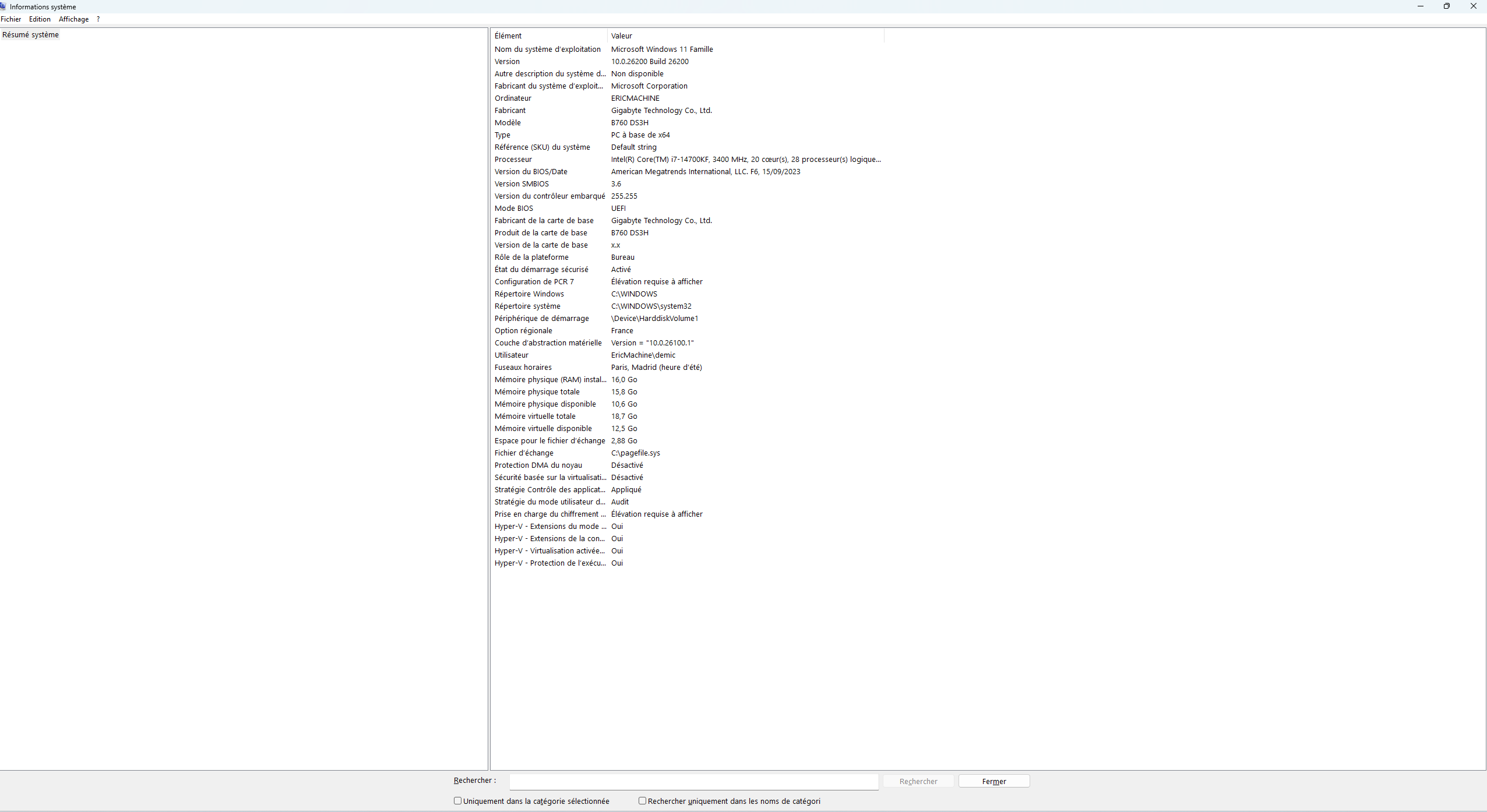This screenshot has width=1487, height=812.
Task: Select the Rôle de la plateforme row
Action: pos(688,257)
